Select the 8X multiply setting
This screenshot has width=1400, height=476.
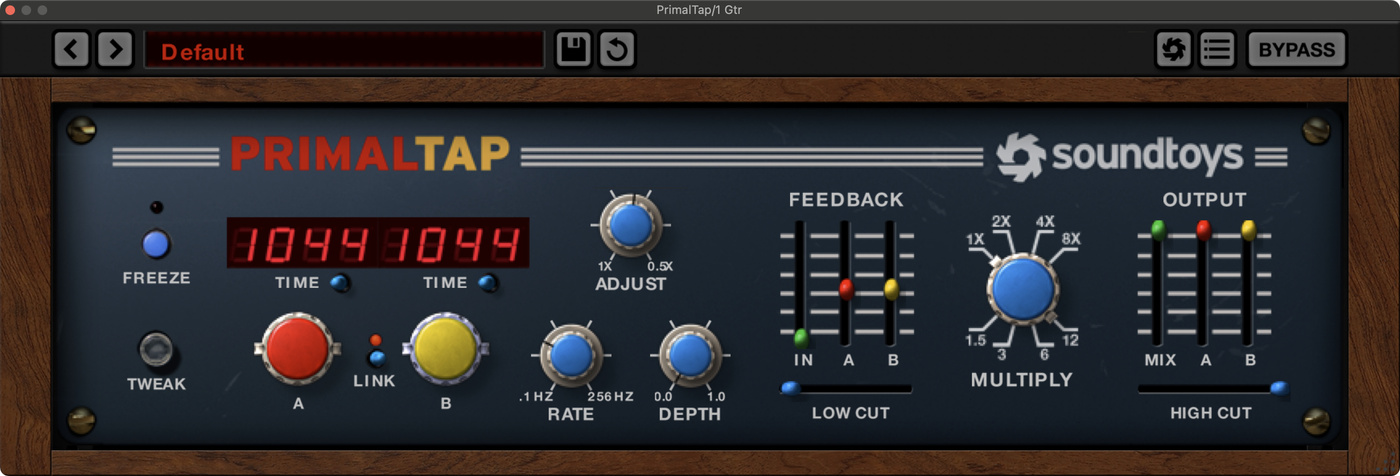point(1070,239)
